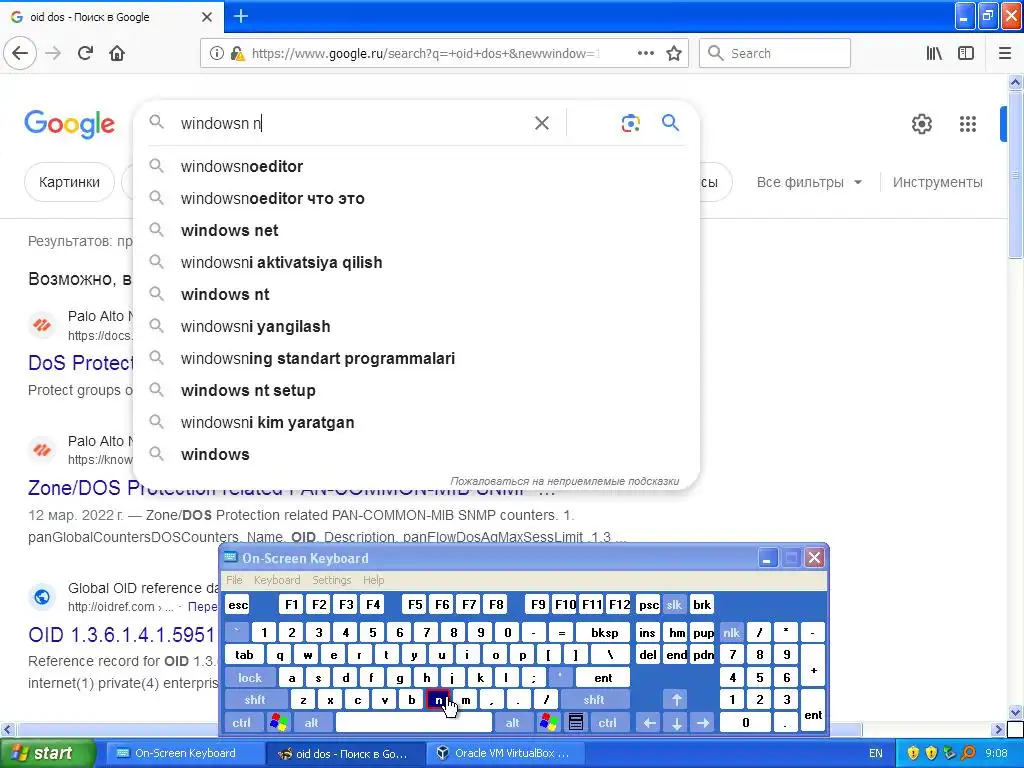Toggle the slk scroll lock key

click(674, 605)
